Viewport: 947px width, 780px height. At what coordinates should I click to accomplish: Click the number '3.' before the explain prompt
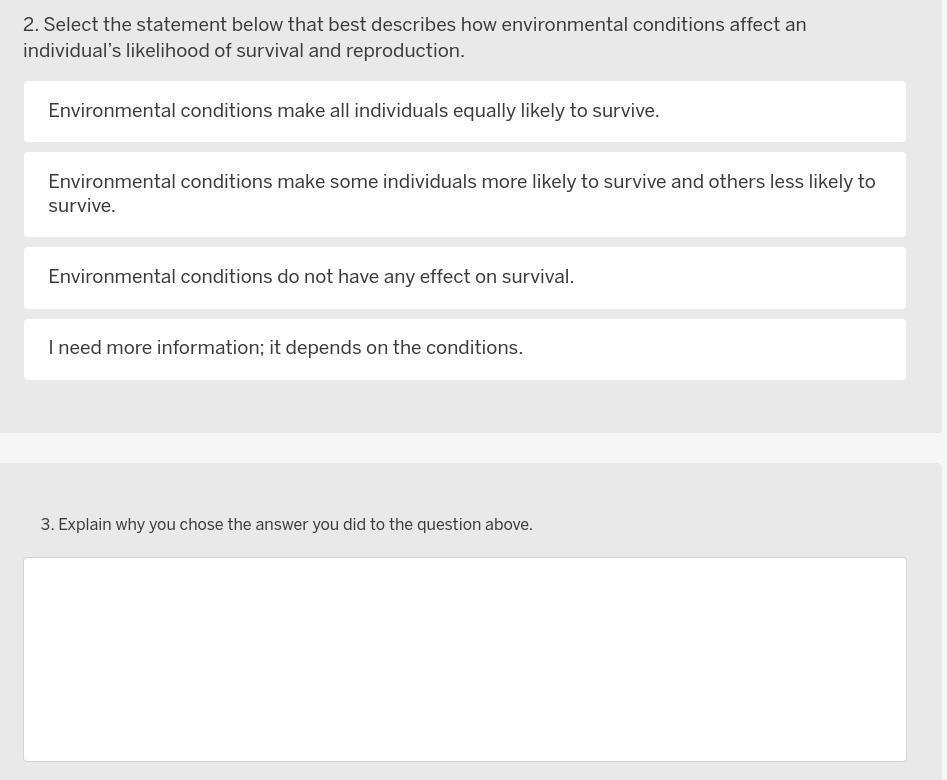coord(47,525)
